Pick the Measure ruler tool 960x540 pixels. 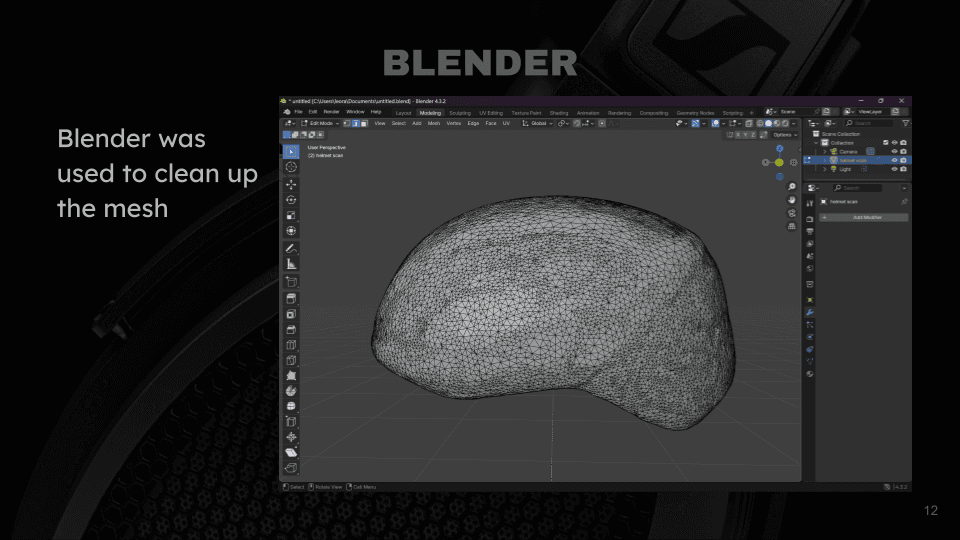click(x=291, y=264)
